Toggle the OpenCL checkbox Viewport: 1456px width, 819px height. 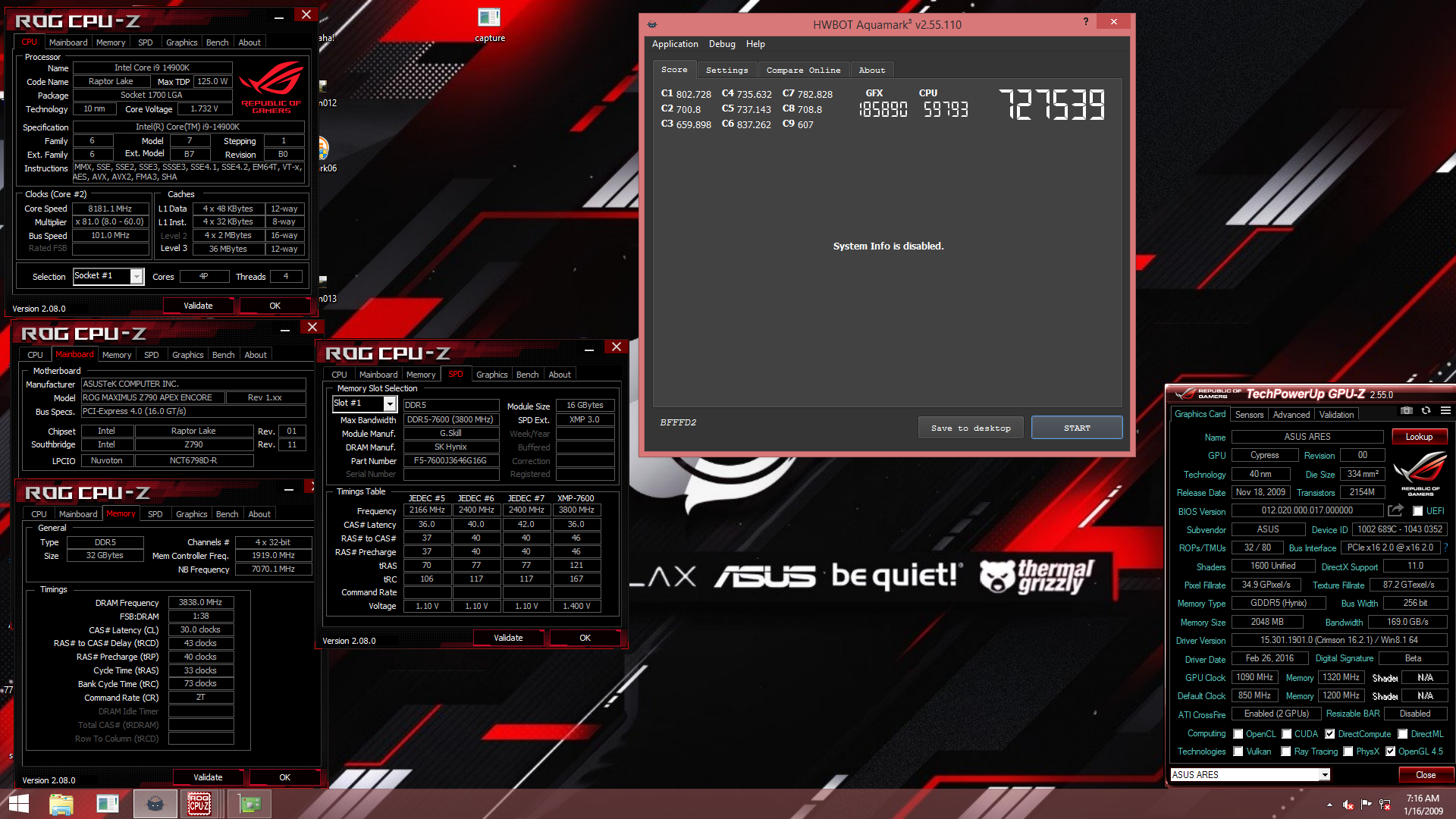(1238, 734)
